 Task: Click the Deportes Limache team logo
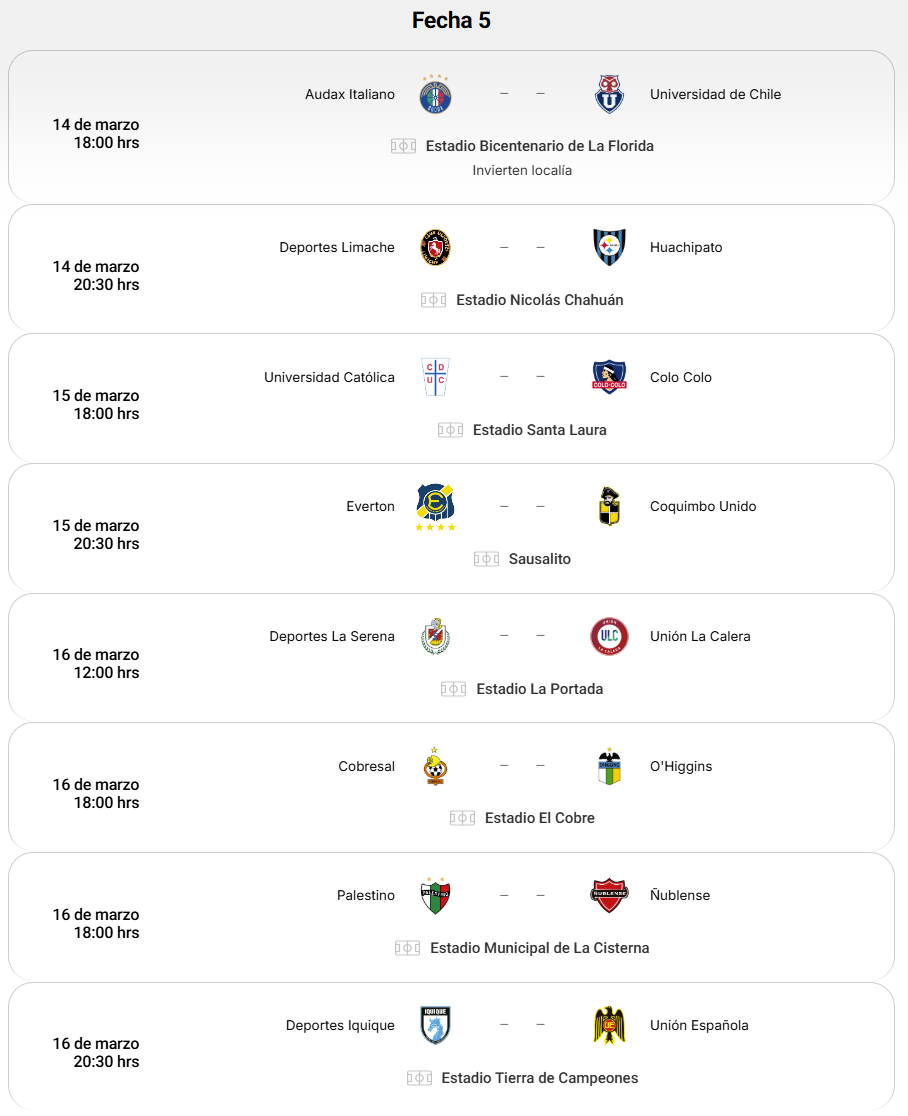click(436, 247)
